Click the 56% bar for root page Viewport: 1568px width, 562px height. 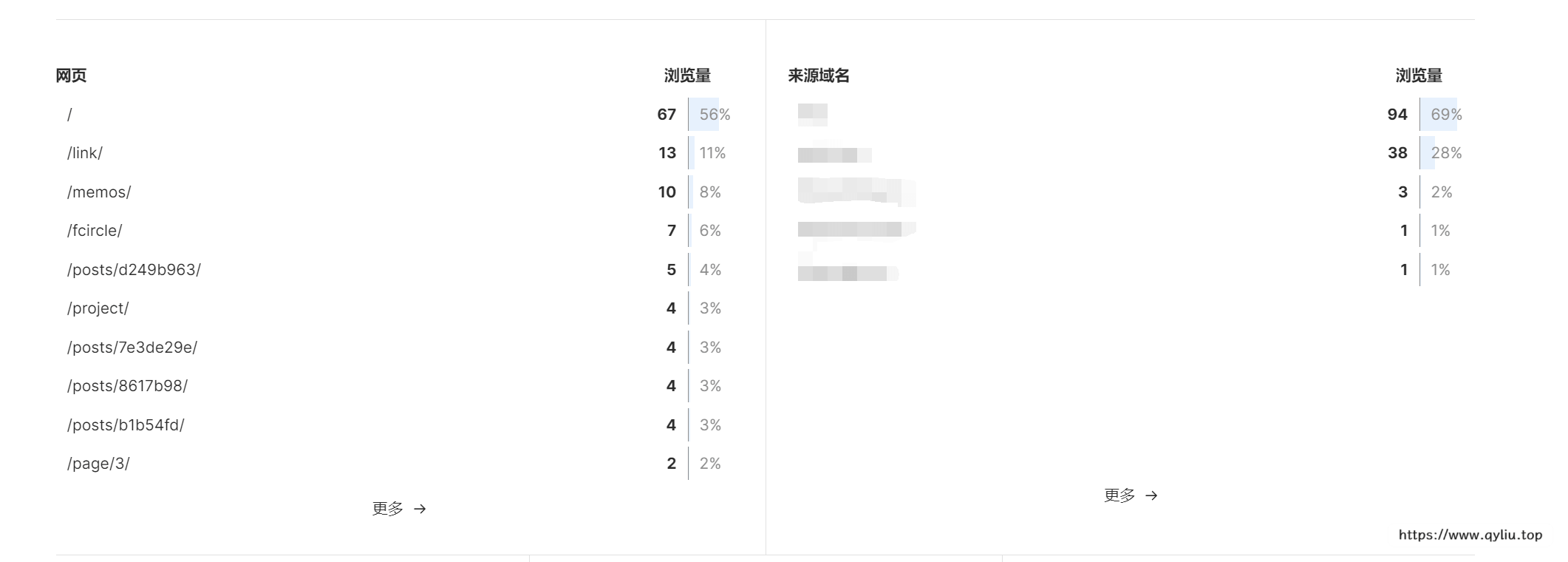coord(704,115)
